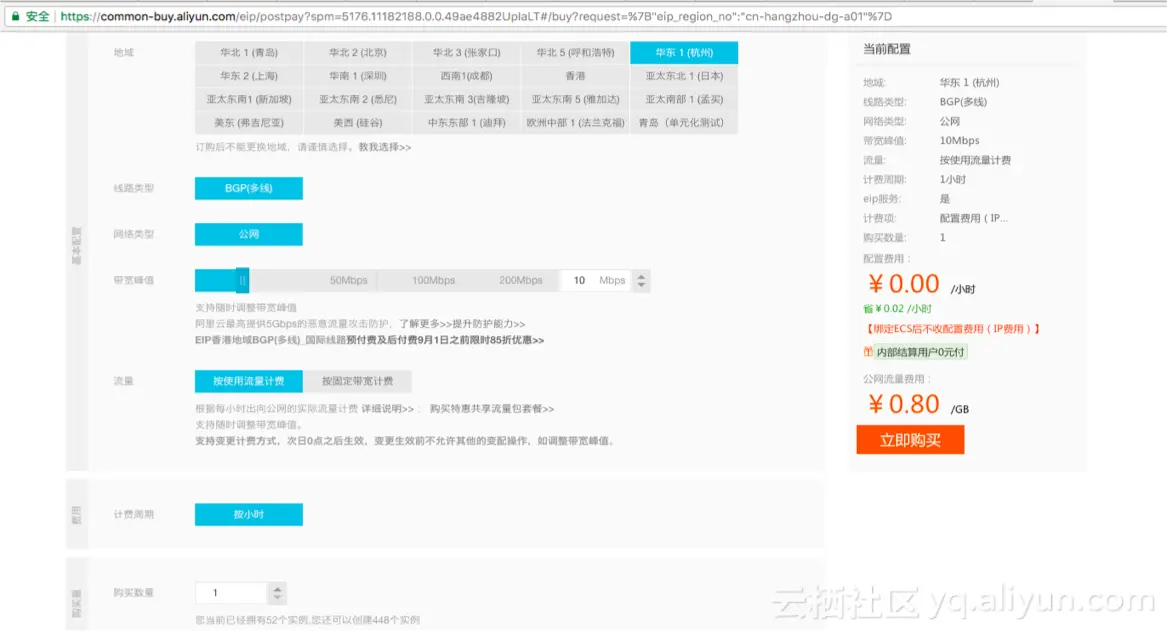
Task: Click 10Mbps bandwidth value in 当前配置
Action: pyautogui.click(x=959, y=141)
